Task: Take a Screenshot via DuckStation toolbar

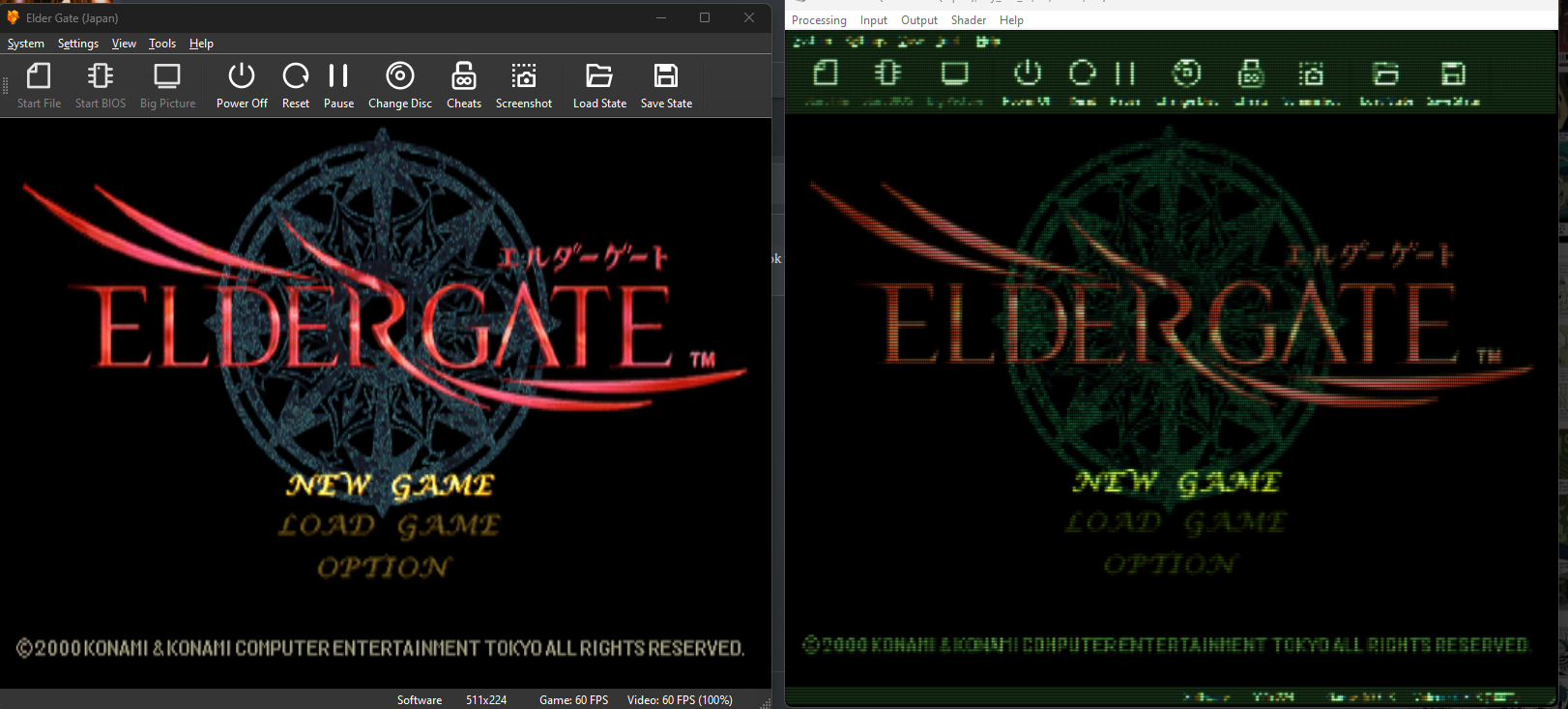Action: tap(524, 86)
